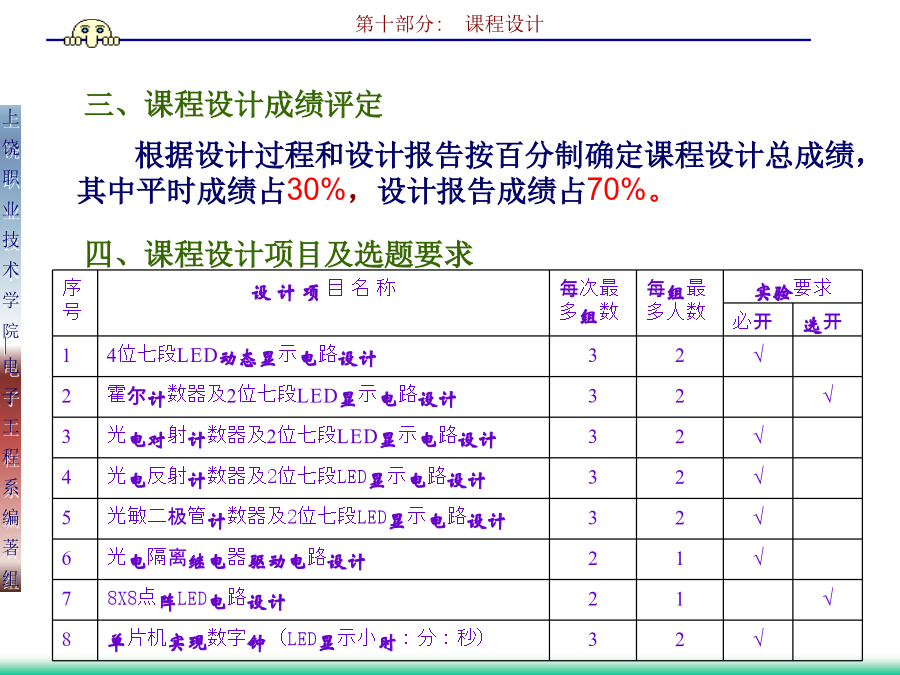900x675 pixels.
Task: Click the 必开 check mark for project 8
Action: tap(758, 639)
